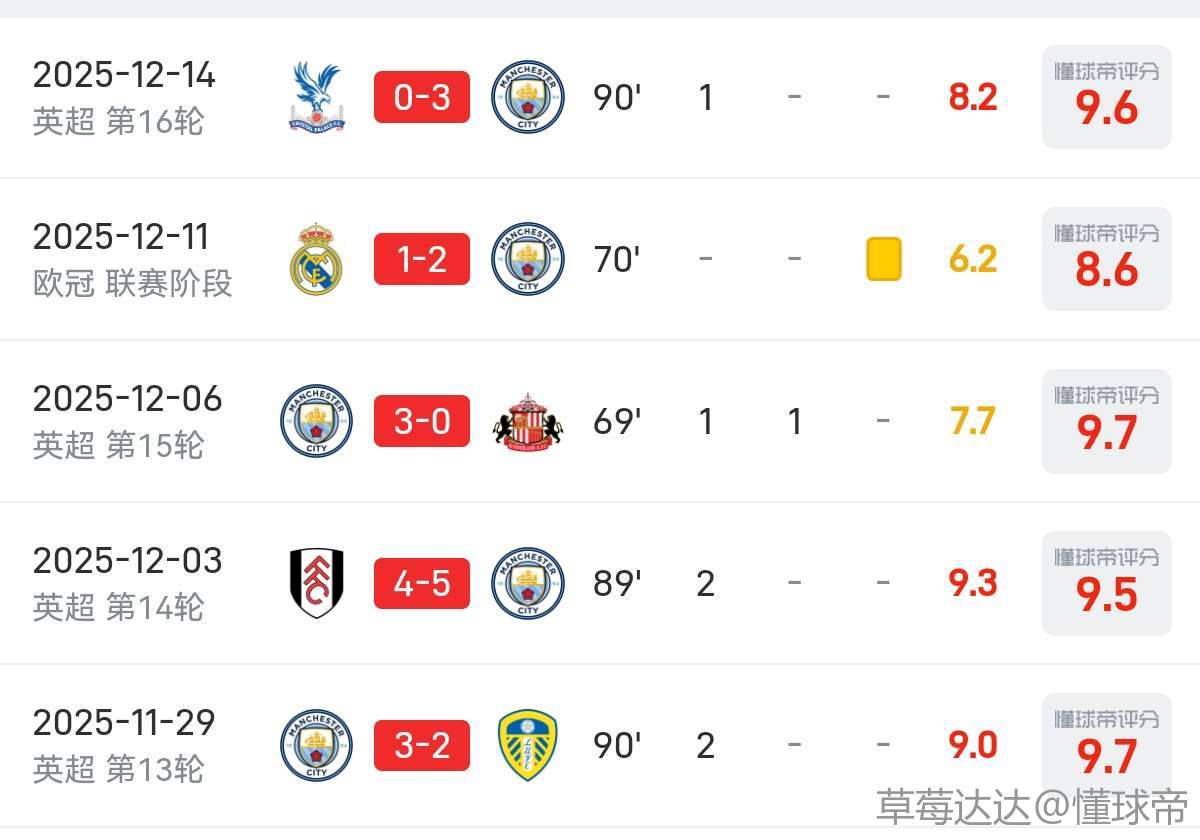Tap Manchester City crest beside the 0-3 score
The image size is (1200, 840).
point(527,97)
